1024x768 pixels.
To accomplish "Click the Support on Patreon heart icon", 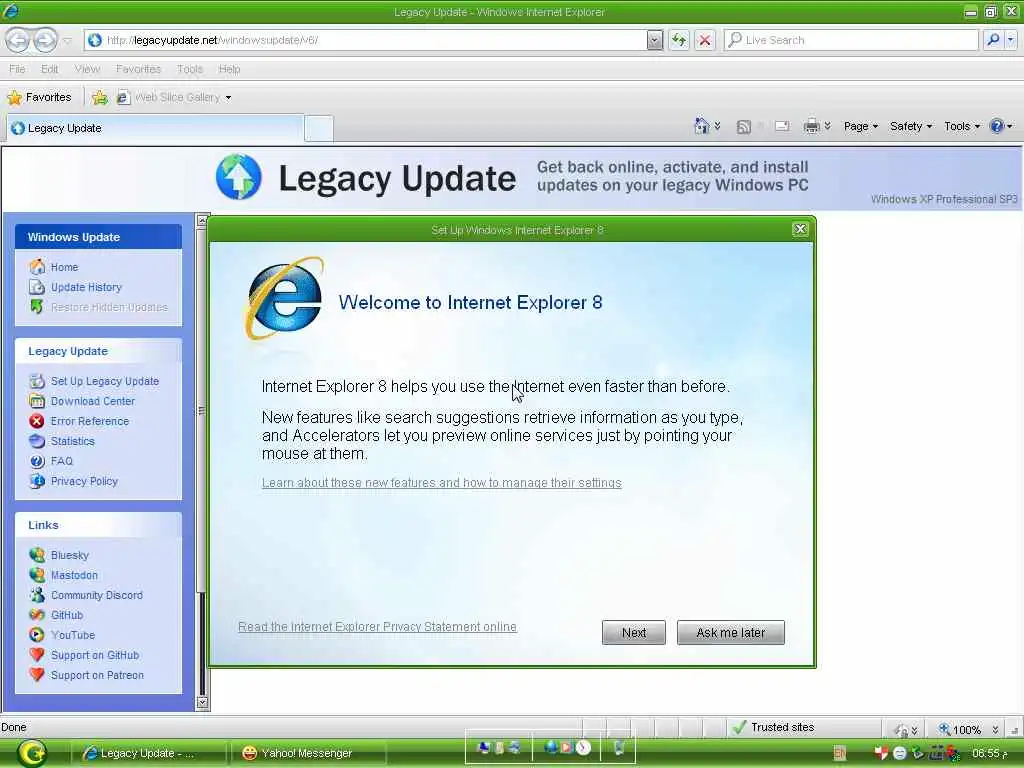I will click(x=37, y=675).
